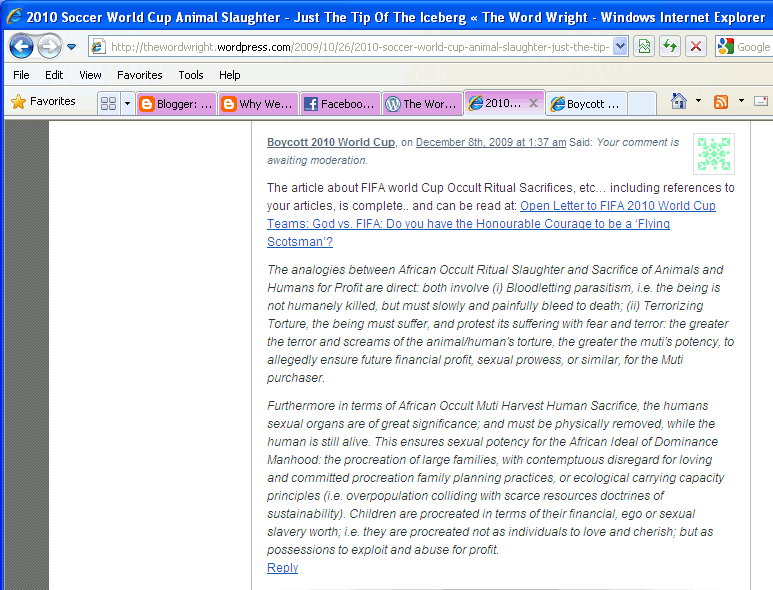Open the File menu
Screen dimensions: 773x590
[21, 75]
